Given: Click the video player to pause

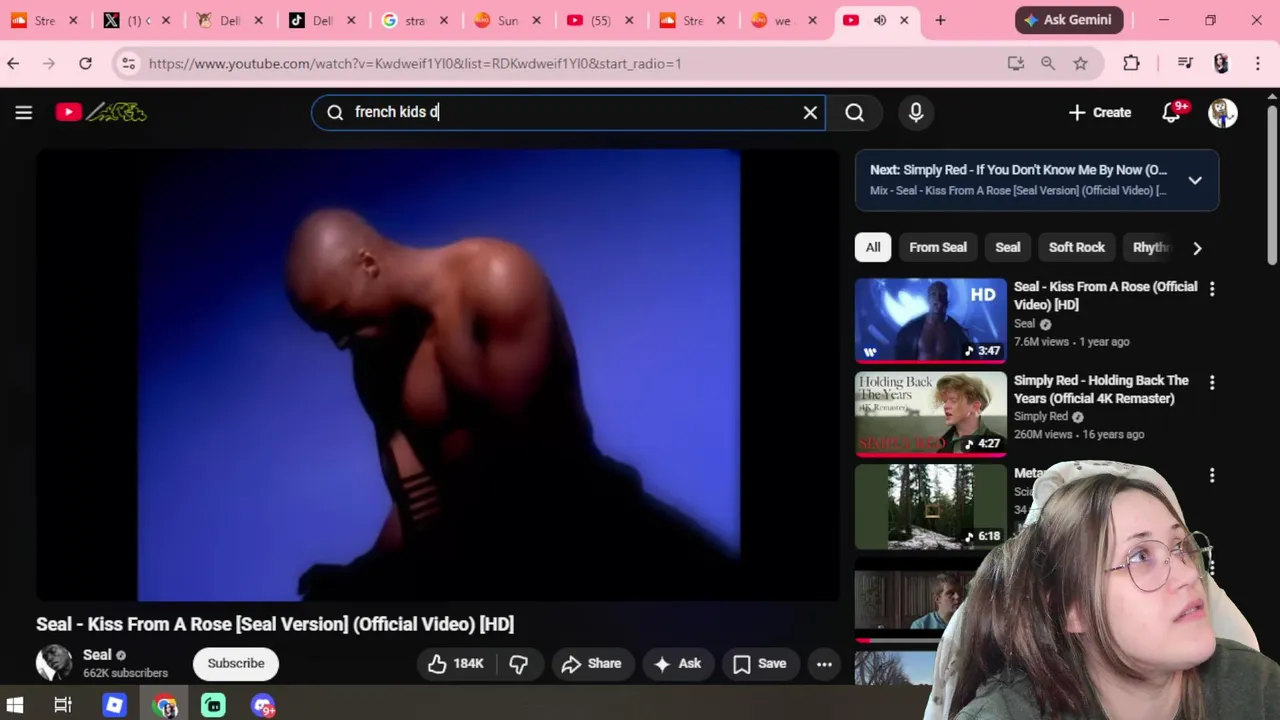Looking at the screenshot, I should 438,375.
